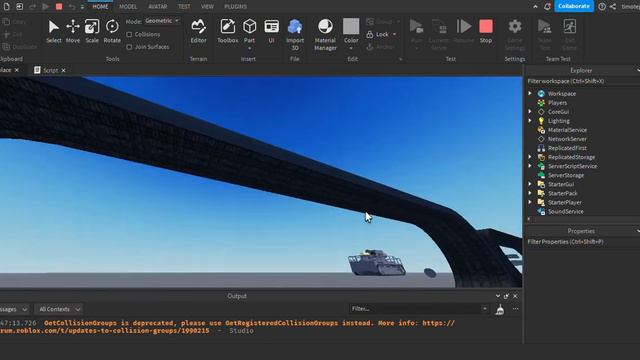
Task: Click the Color swatch
Action: pyautogui.click(x=351, y=26)
